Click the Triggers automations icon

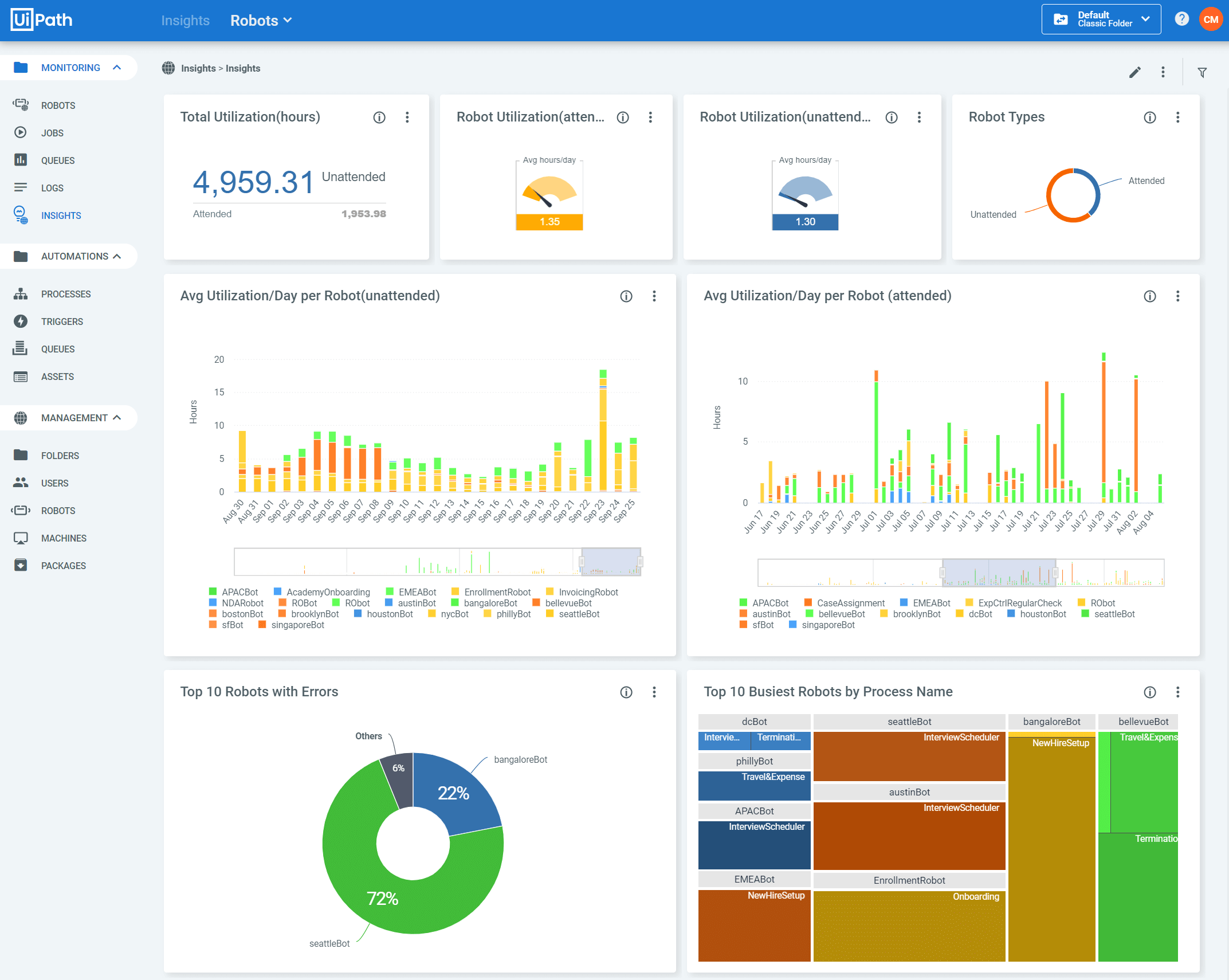pos(20,321)
